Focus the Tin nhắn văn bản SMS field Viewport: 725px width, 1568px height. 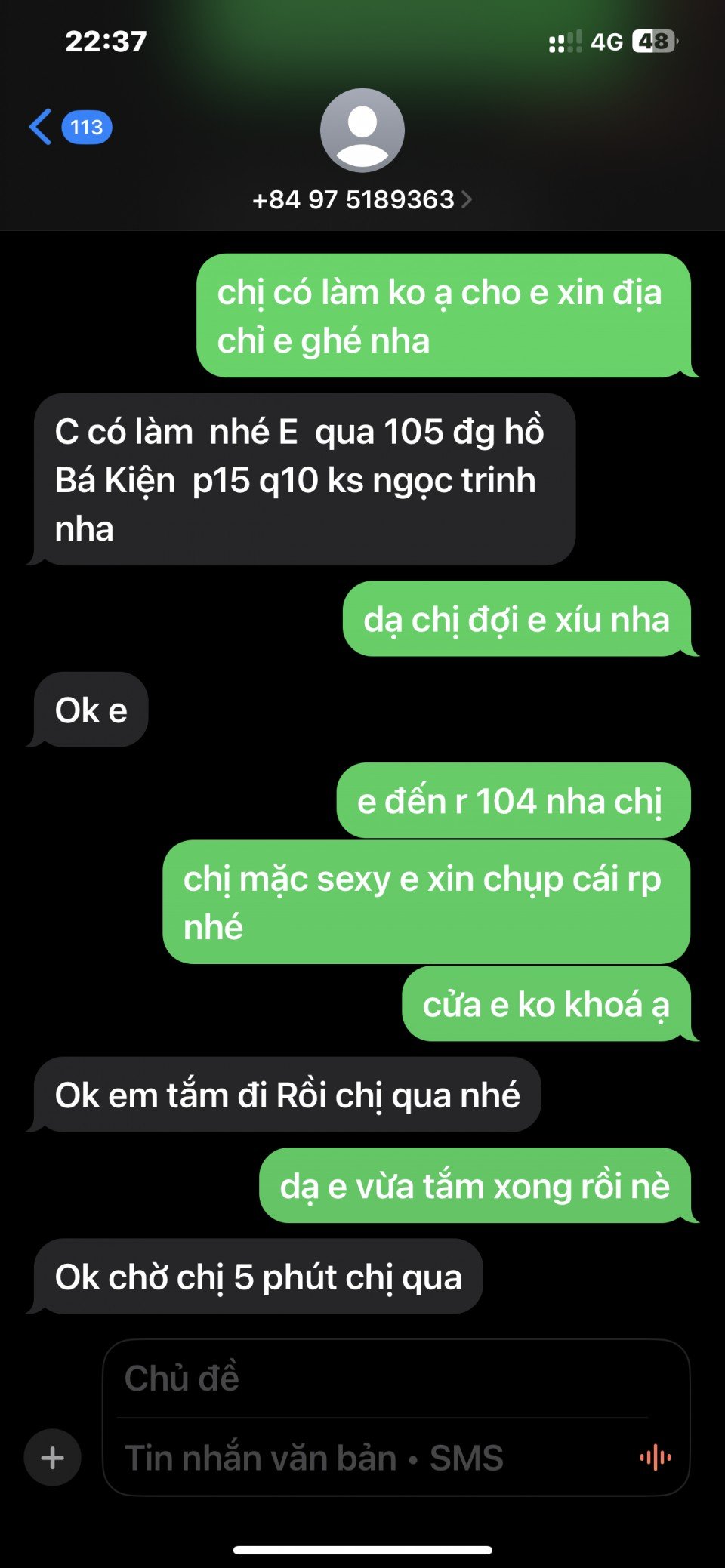378,1457
